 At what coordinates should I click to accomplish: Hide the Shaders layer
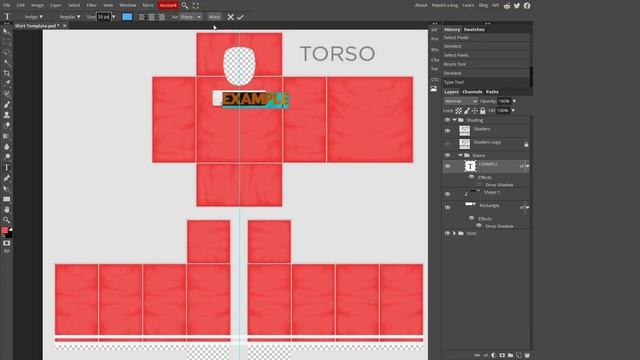tap(447, 131)
